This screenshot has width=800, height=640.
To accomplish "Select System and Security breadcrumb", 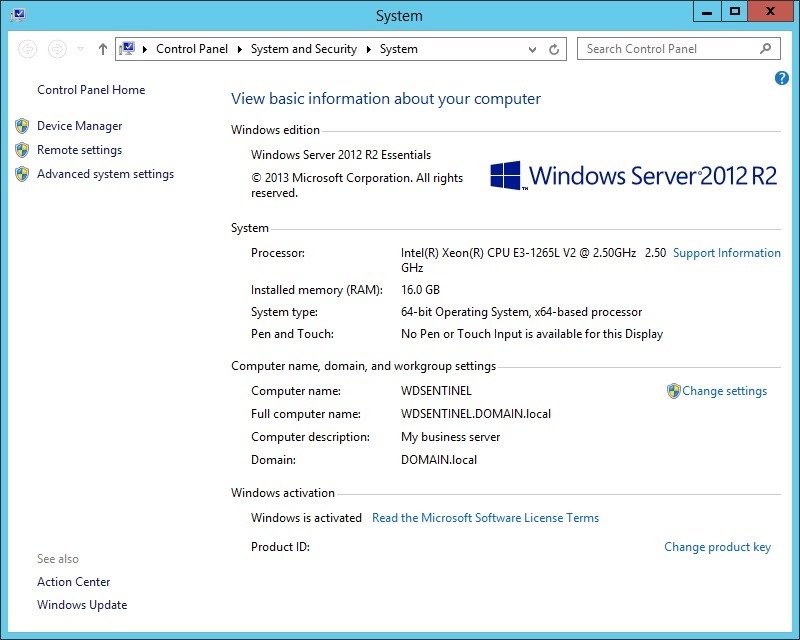I will [x=304, y=49].
